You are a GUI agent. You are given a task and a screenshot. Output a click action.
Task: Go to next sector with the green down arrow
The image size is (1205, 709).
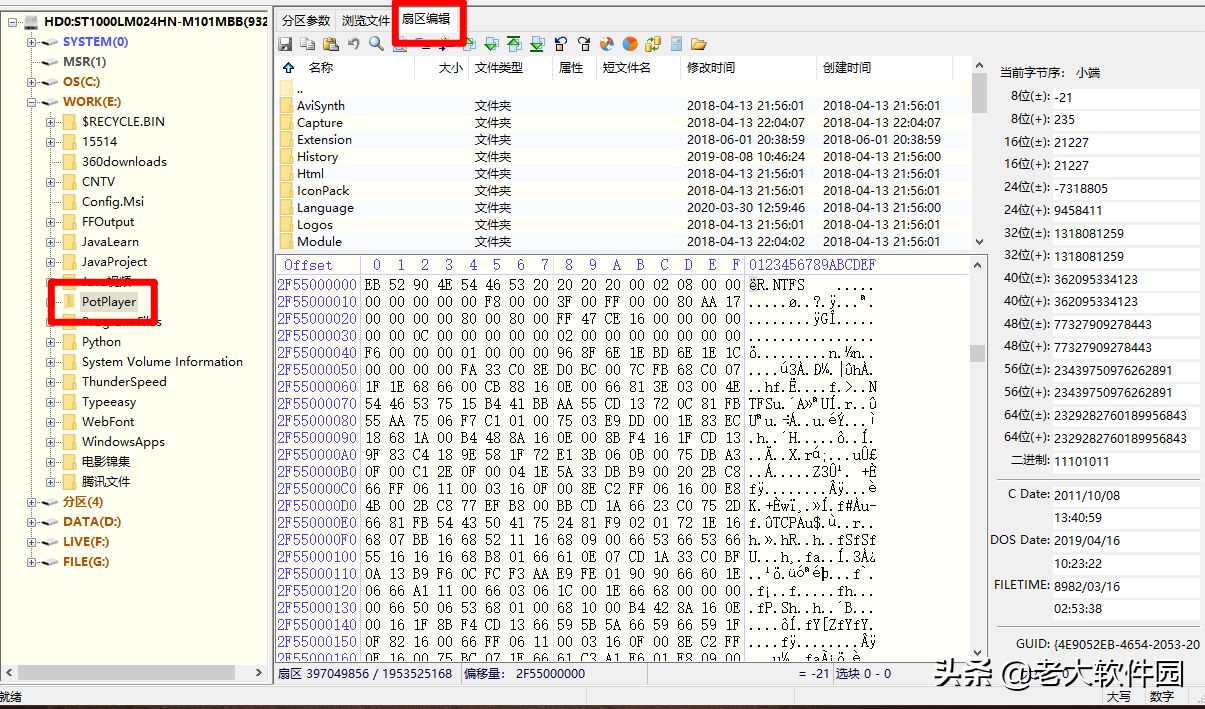tap(491, 44)
